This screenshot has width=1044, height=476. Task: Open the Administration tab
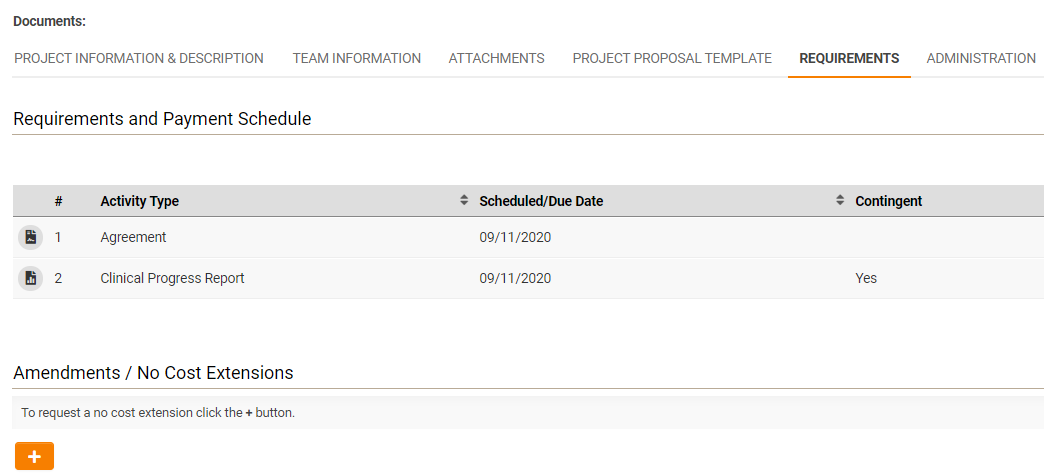click(981, 58)
